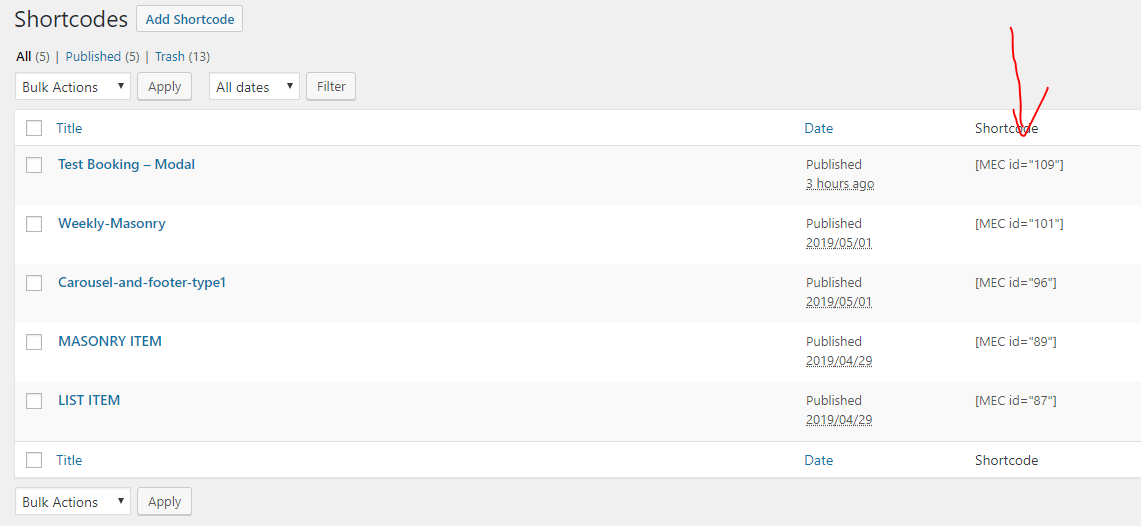
Task: Click the Add Shortcode button
Action: click(x=189, y=19)
